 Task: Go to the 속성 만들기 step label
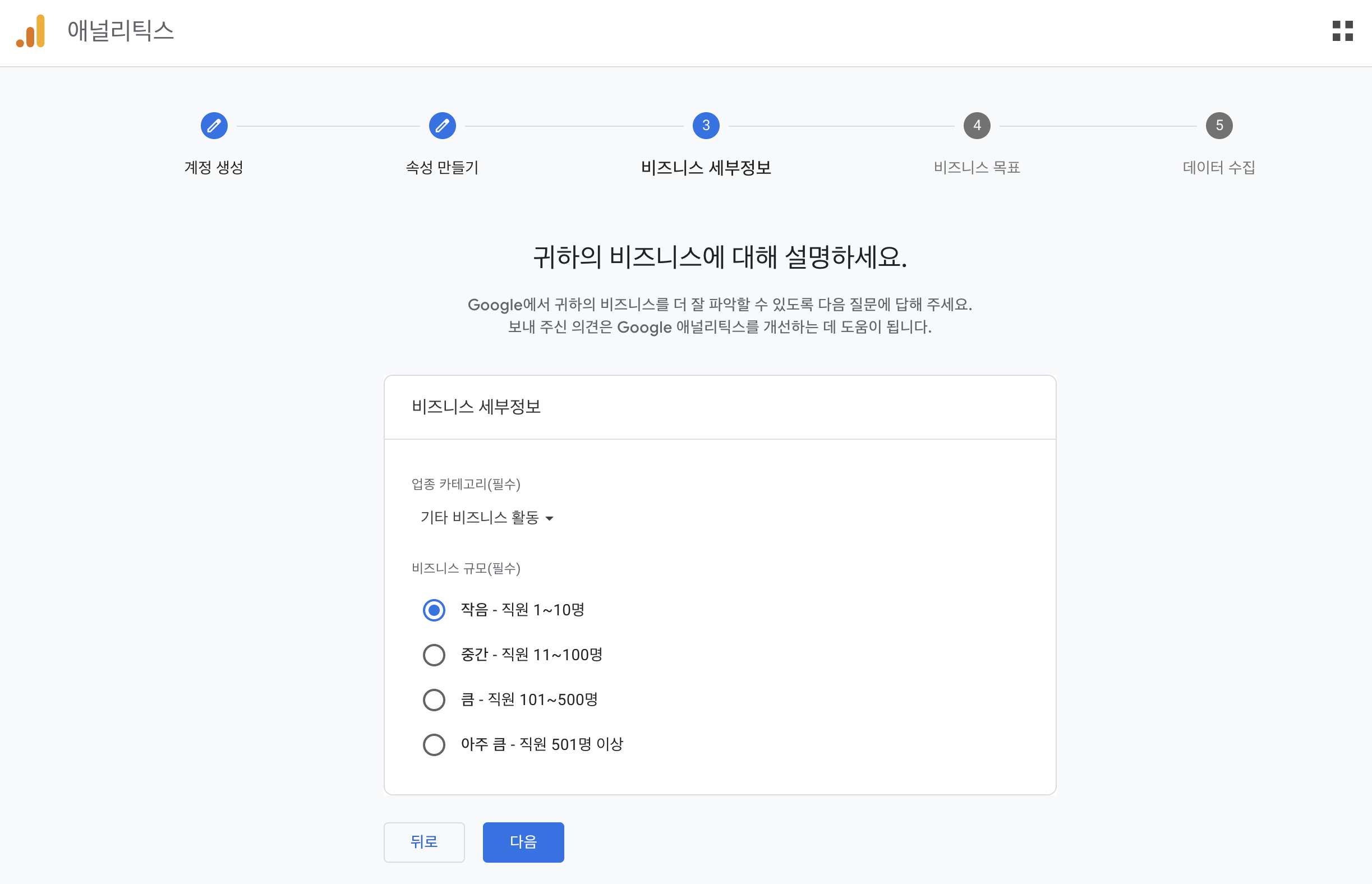(x=442, y=168)
